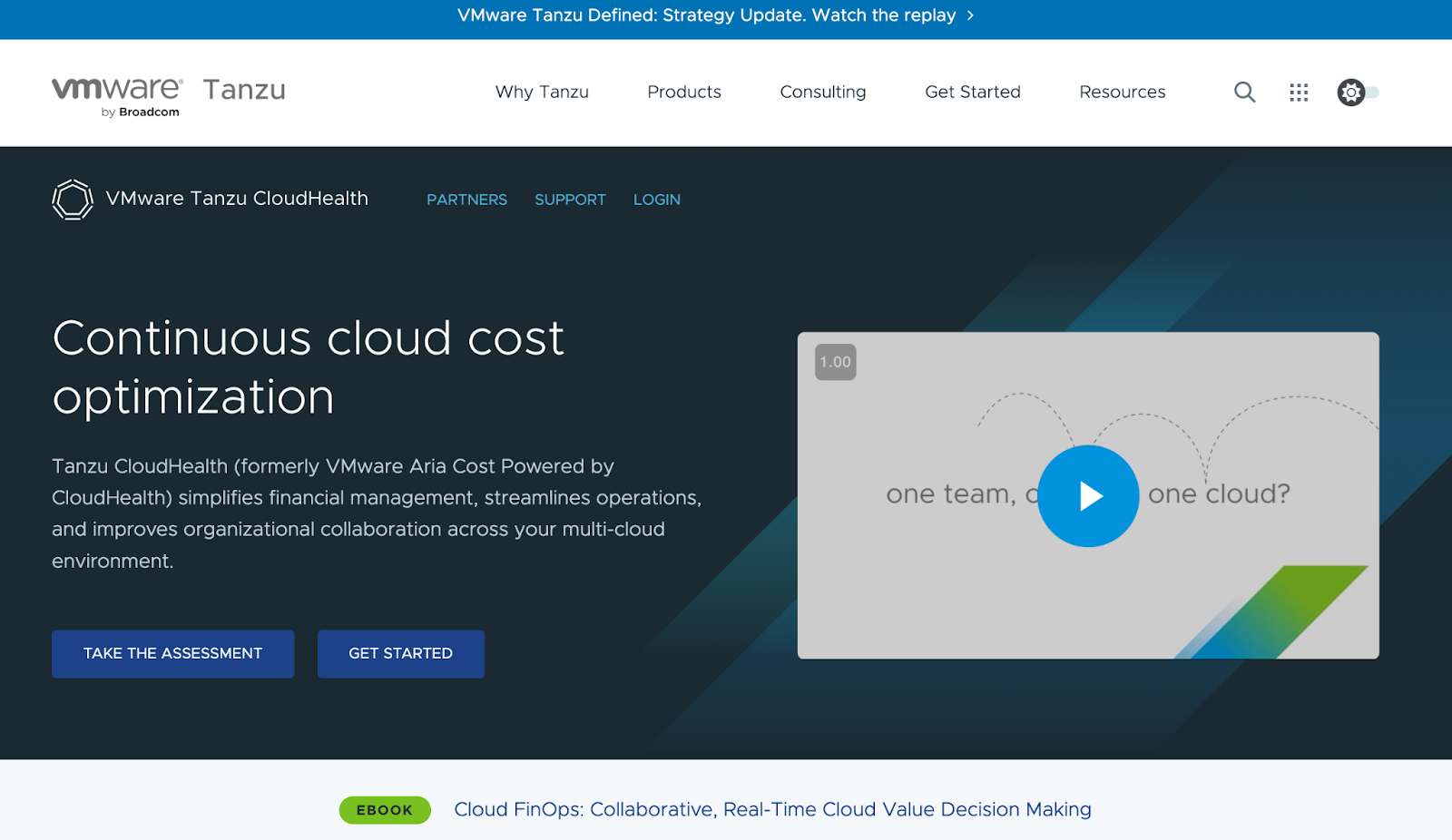Open the Consulting menu
The height and width of the screenshot is (840, 1452).
(x=823, y=92)
